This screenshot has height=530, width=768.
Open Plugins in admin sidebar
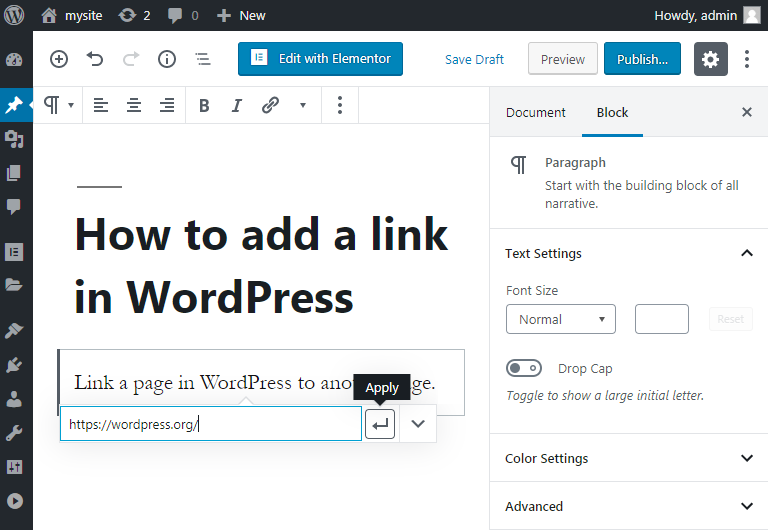point(14,365)
